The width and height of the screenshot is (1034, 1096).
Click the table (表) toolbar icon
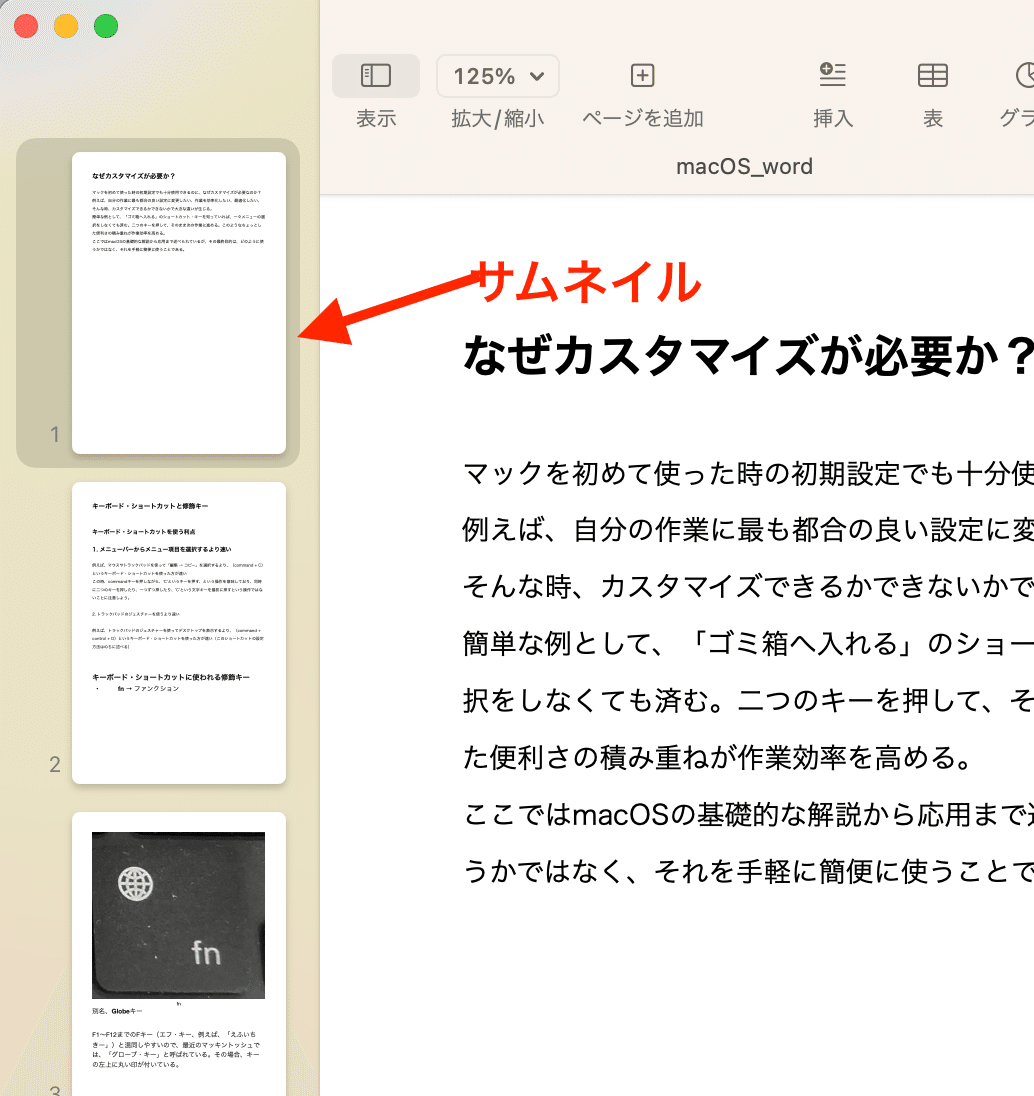933,75
